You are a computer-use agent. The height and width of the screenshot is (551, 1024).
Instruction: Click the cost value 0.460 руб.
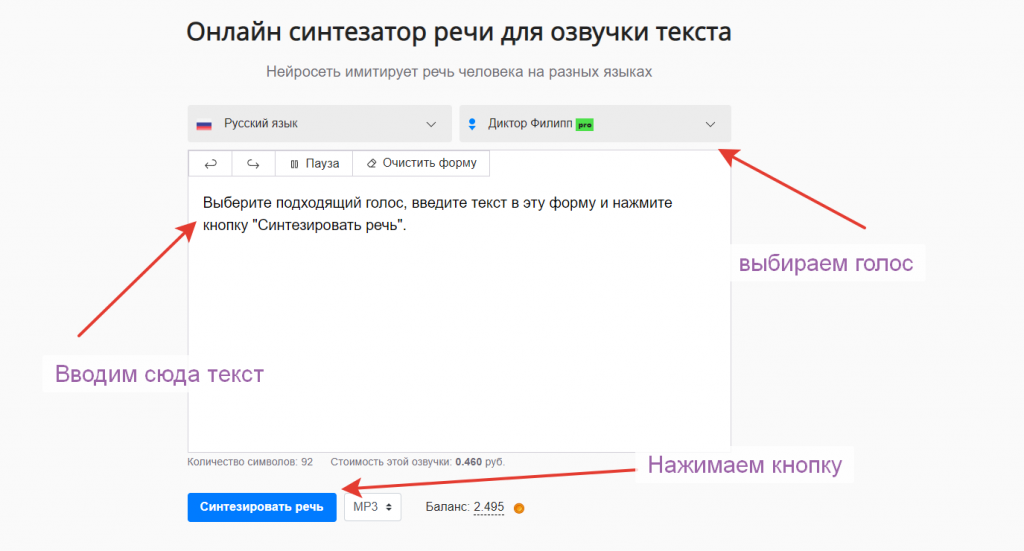click(480, 462)
